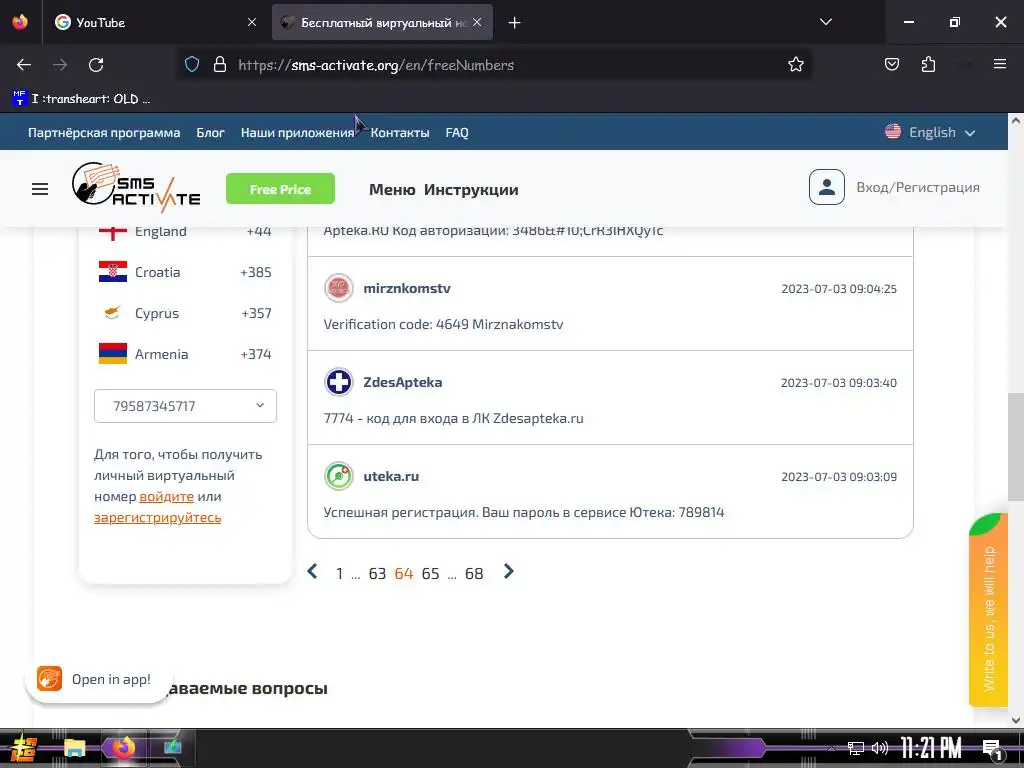Screen dimensions: 1024x768
Task: Expand the list all tabs arrow
Action: pos(825,22)
